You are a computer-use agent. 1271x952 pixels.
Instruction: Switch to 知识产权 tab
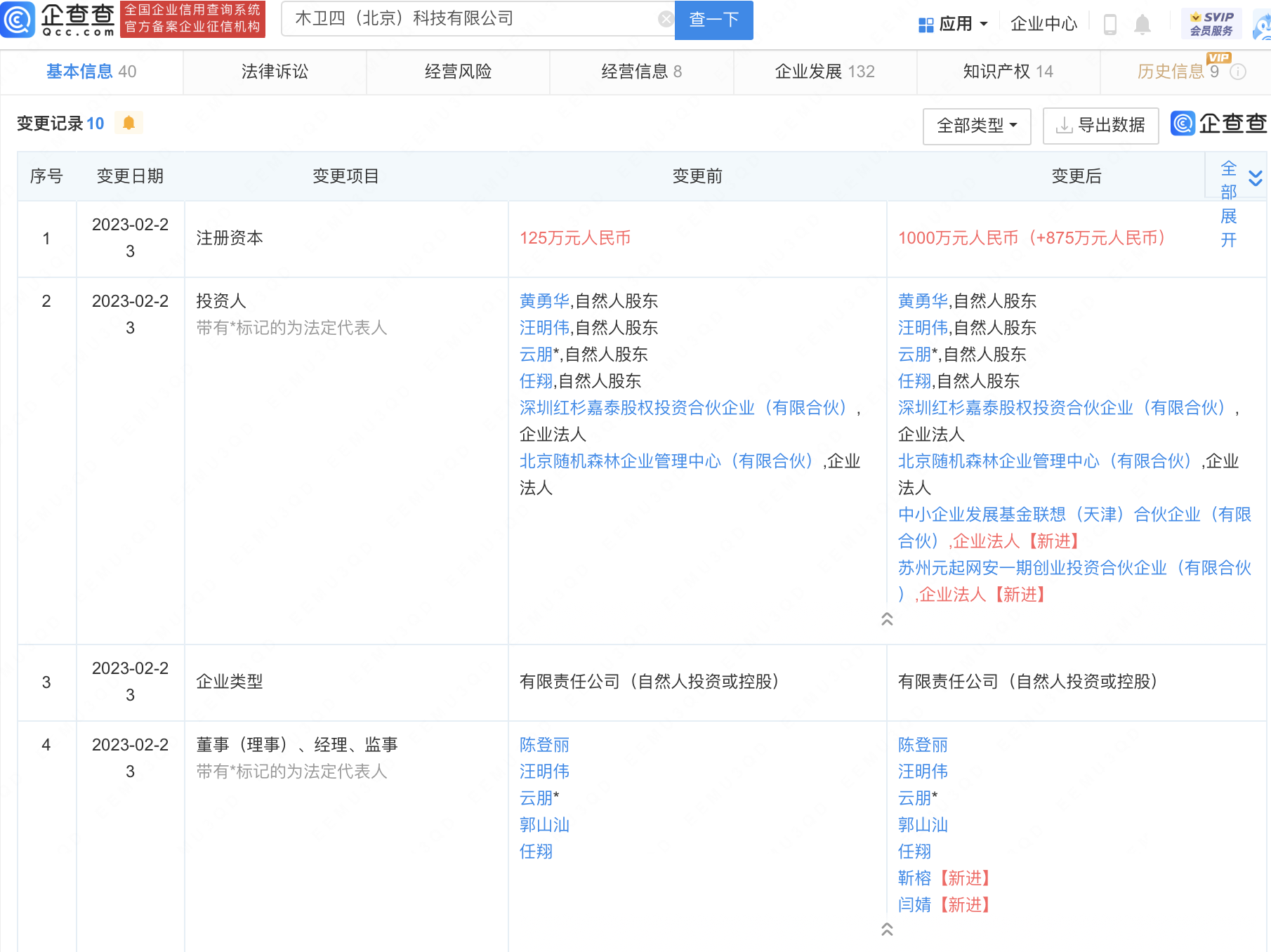click(x=1008, y=72)
